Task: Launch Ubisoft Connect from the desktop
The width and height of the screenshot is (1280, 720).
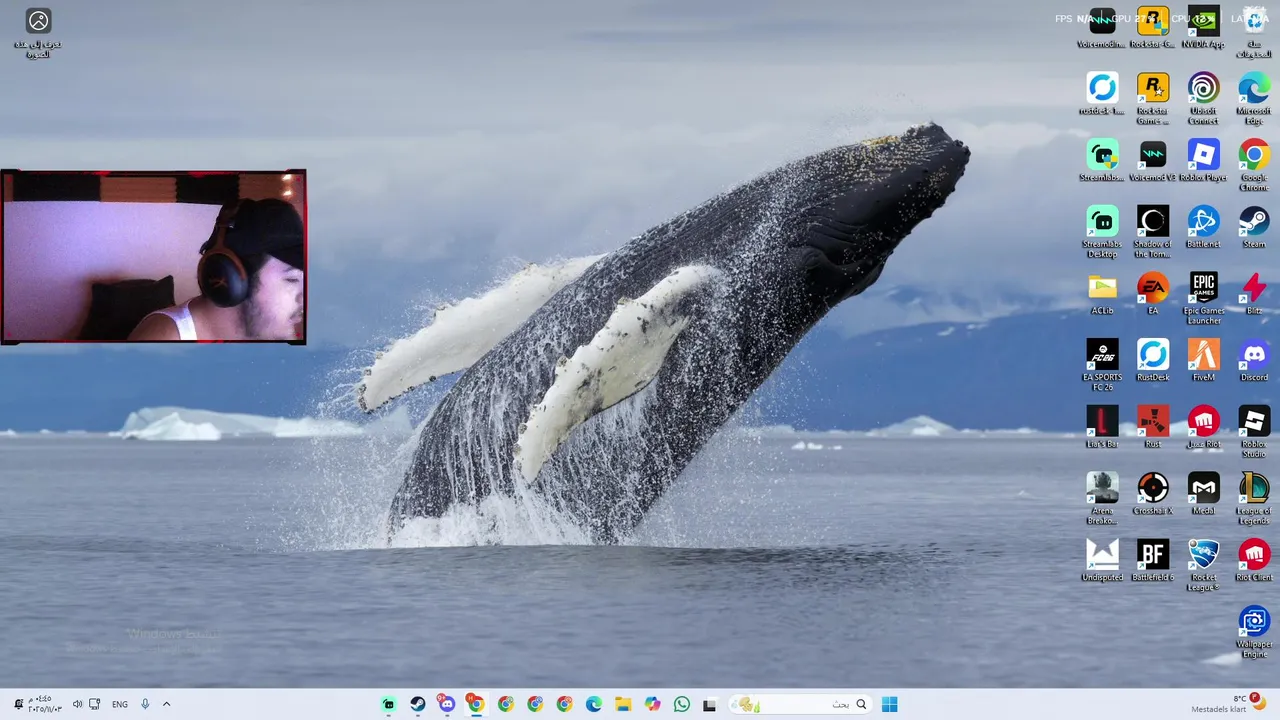Action: (x=1203, y=99)
